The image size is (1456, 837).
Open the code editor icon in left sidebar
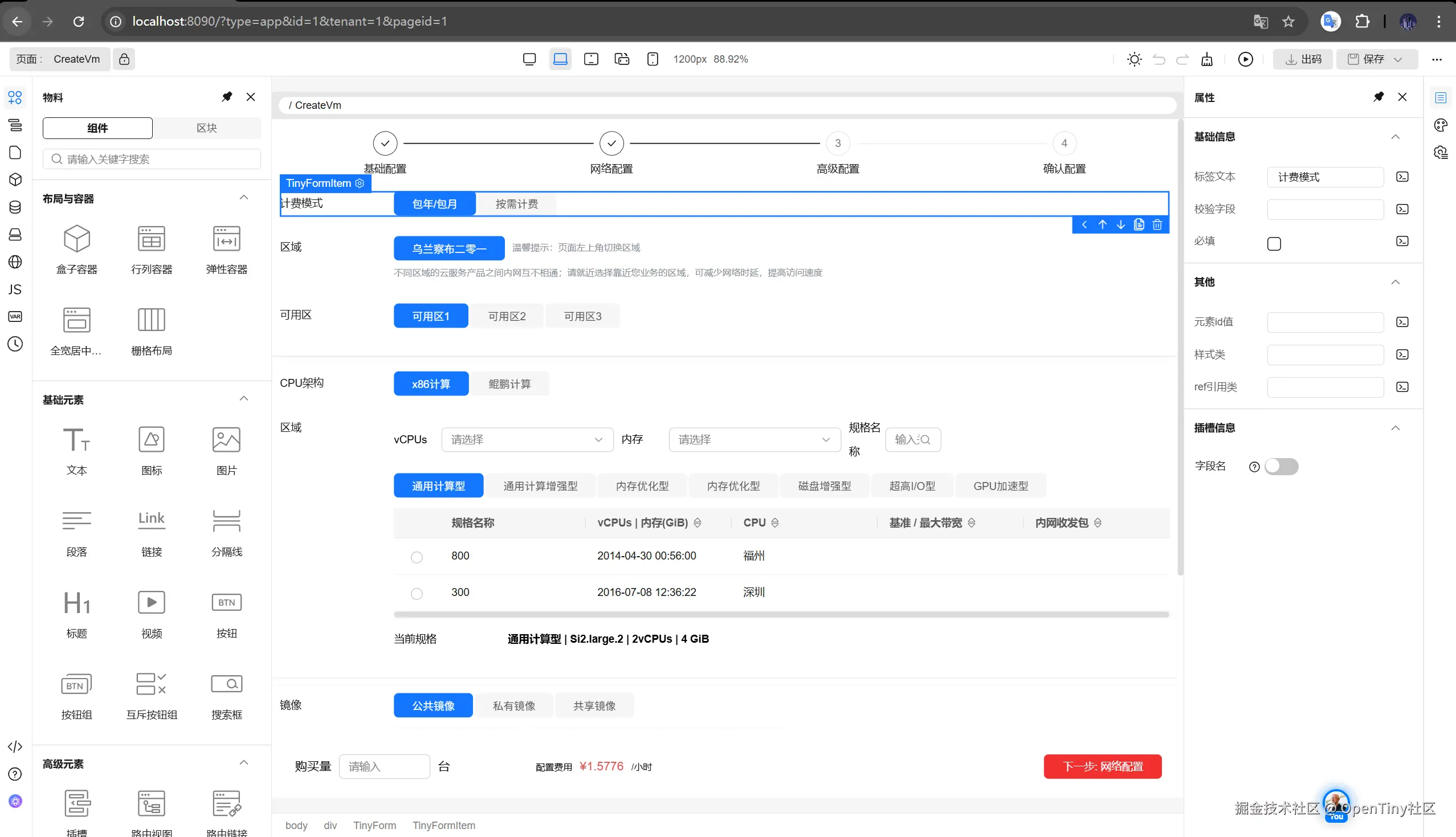15,747
